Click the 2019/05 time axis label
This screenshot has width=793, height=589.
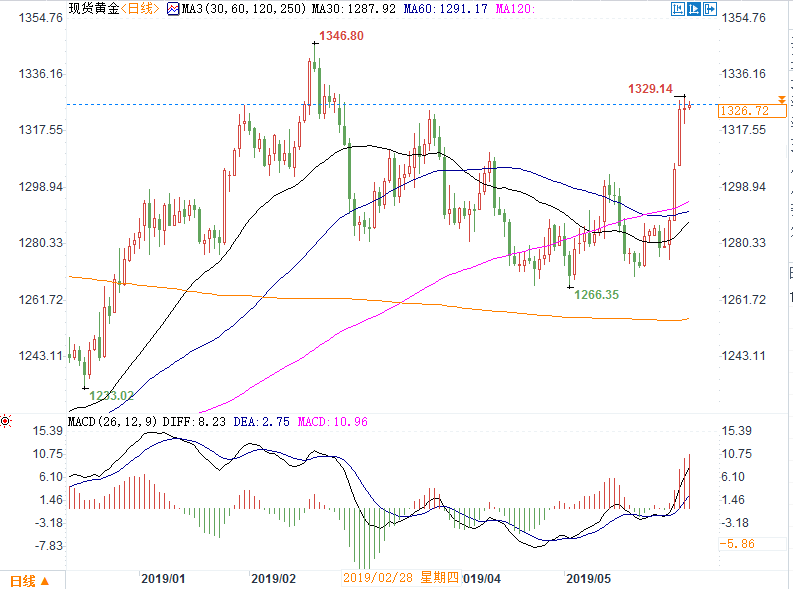[588, 579]
